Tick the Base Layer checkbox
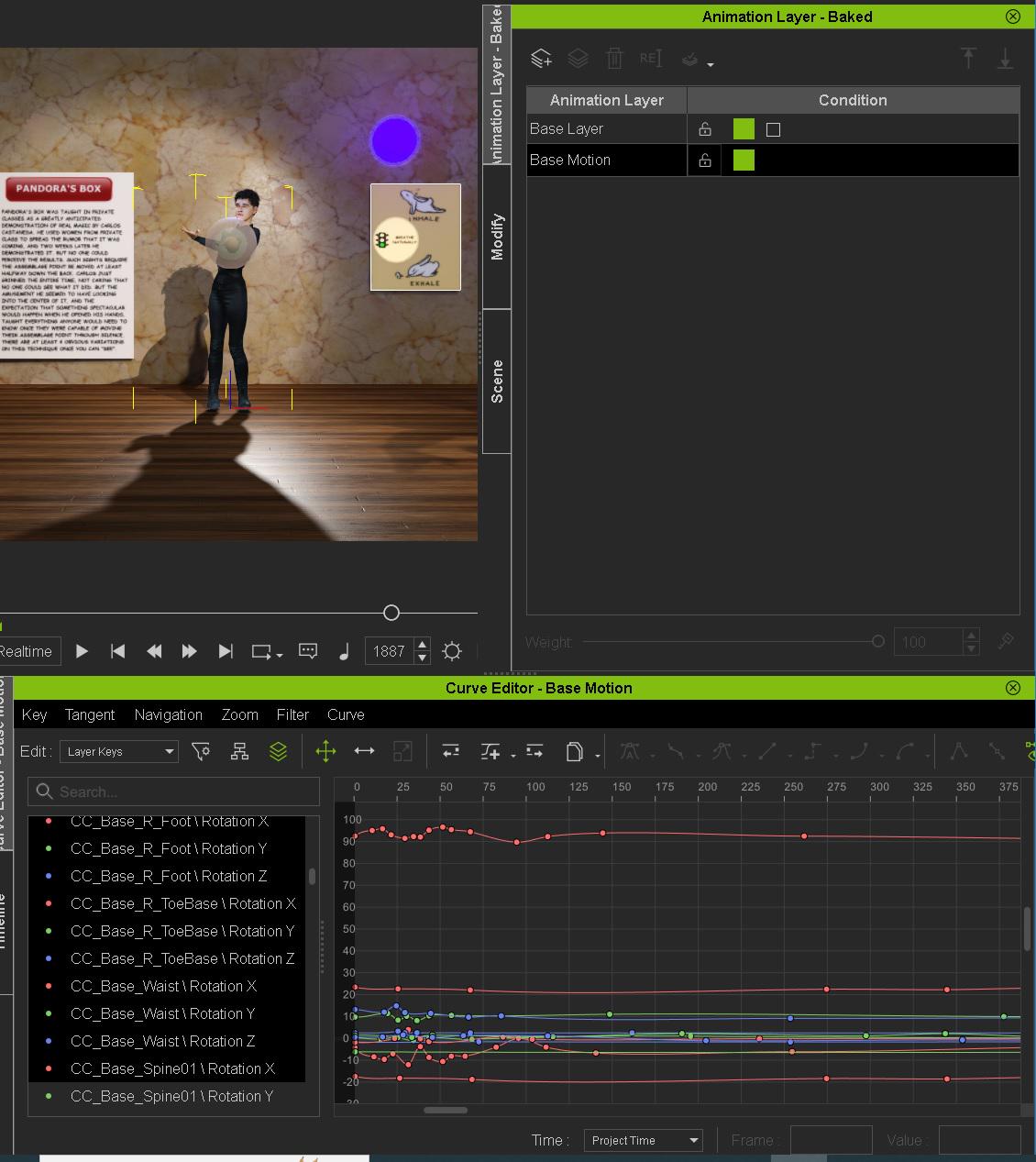1036x1162 pixels. point(773,129)
